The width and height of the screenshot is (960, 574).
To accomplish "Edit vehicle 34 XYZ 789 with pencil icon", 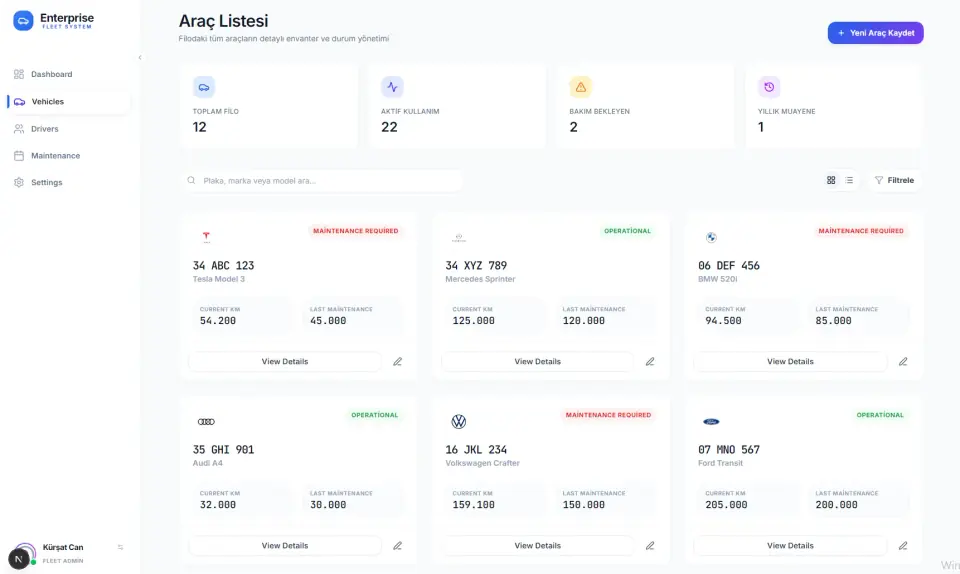I will 650,362.
